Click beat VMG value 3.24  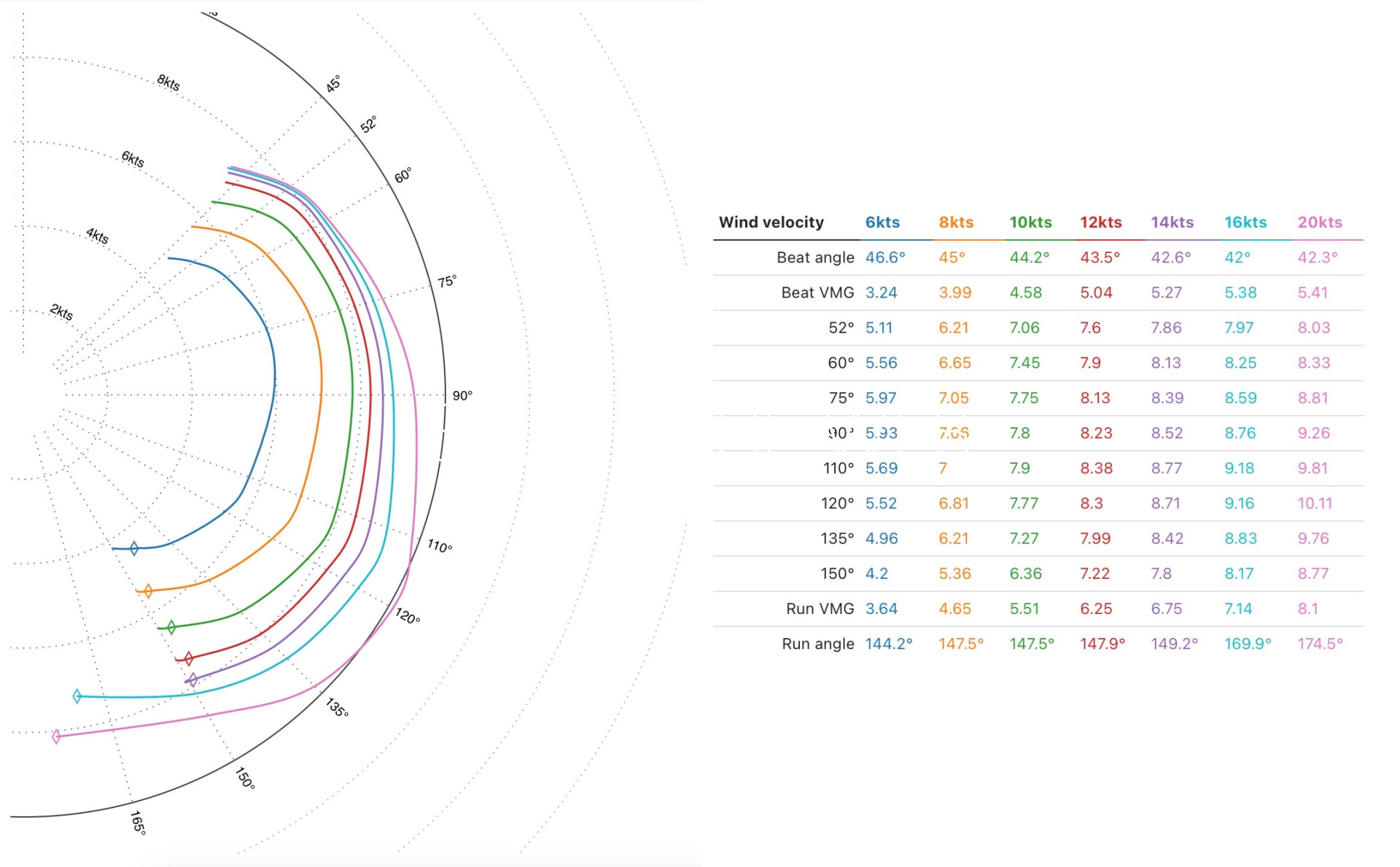[x=881, y=292]
